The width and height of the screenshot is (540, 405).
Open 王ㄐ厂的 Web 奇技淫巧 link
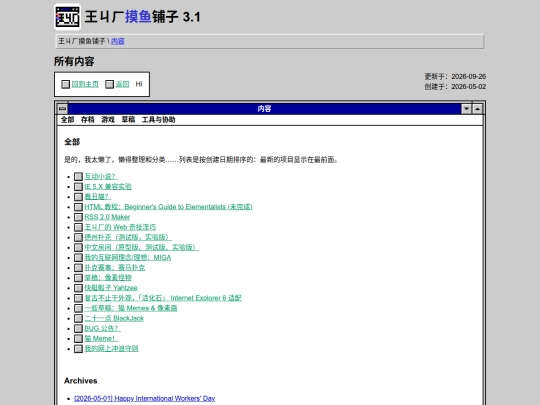(x=120, y=227)
